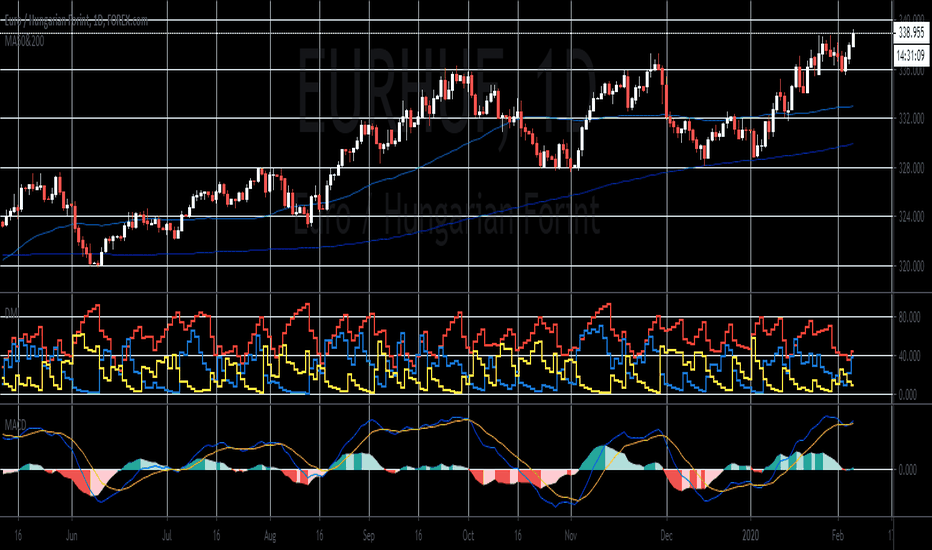Screen dimensions: 932x550
Task: Select the DMI indicator label
Action: point(11,313)
